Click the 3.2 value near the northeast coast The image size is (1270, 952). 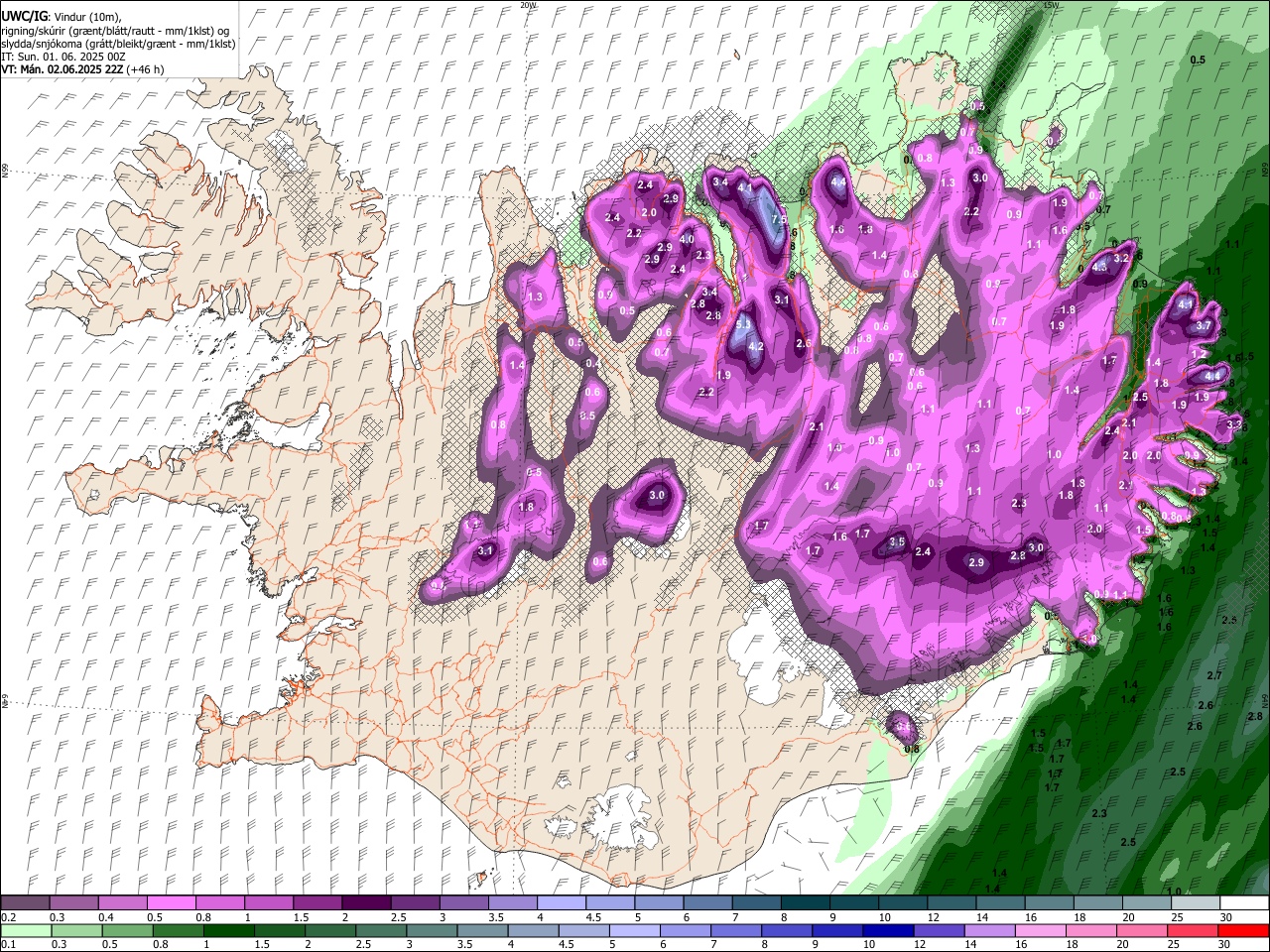click(1122, 258)
